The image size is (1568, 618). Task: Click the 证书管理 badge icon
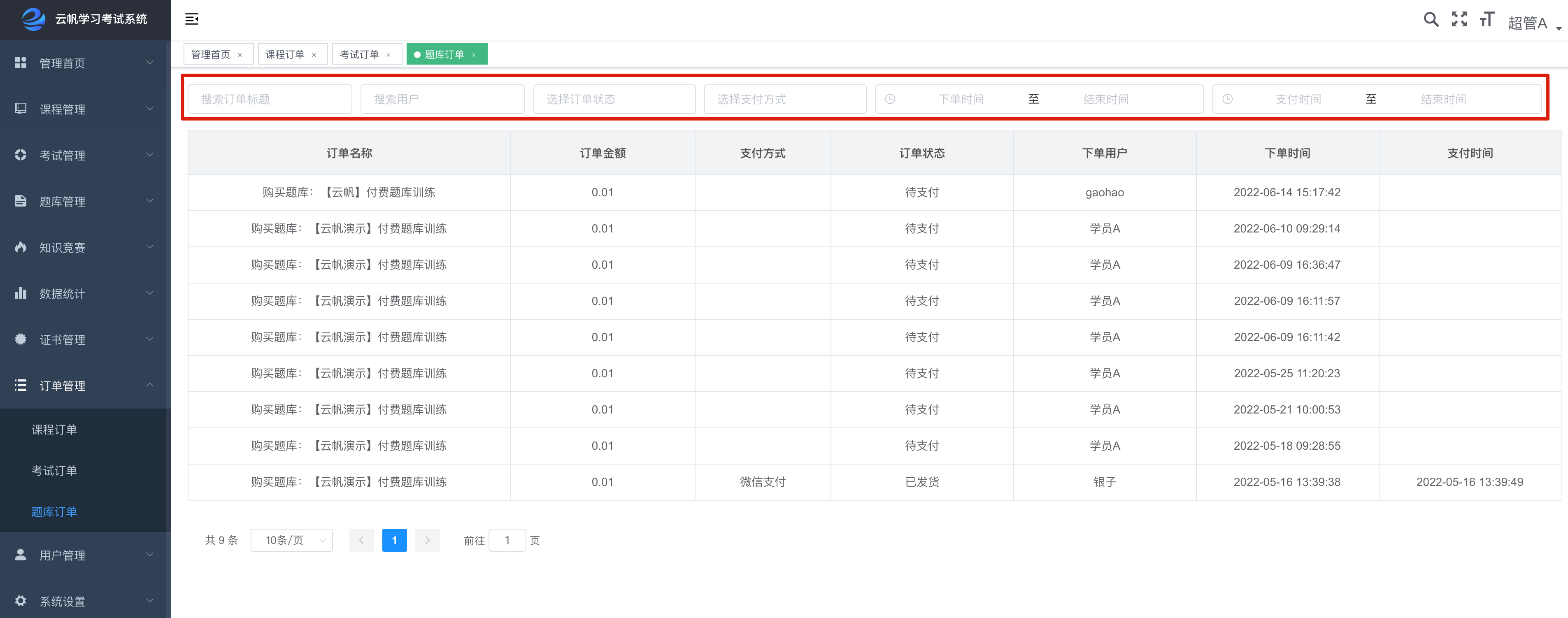pos(21,339)
